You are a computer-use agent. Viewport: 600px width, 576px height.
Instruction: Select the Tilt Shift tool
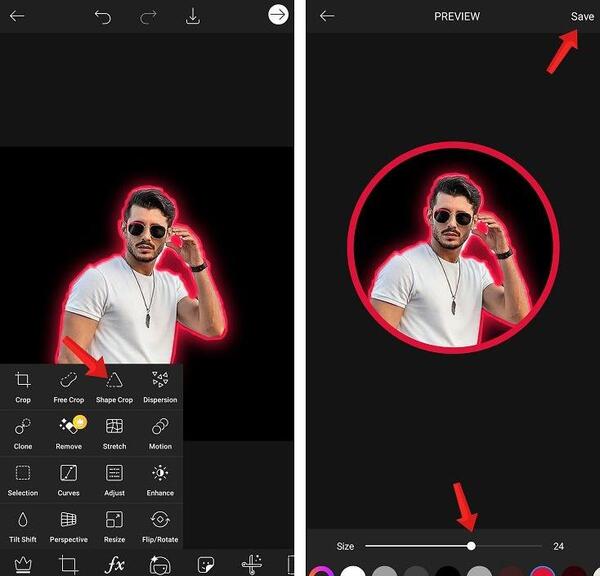(23, 527)
